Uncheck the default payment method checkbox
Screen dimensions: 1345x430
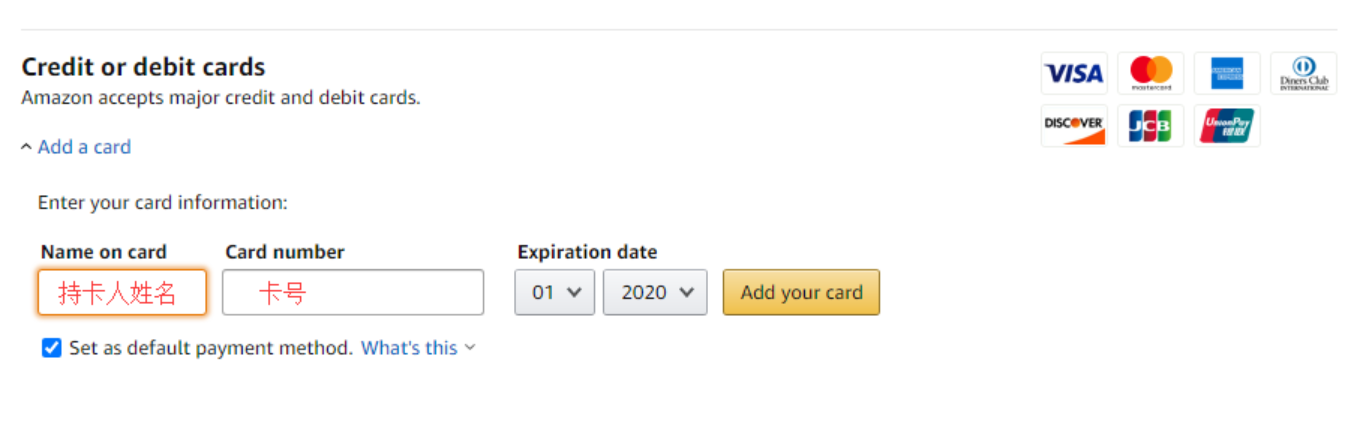(x=52, y=348)
